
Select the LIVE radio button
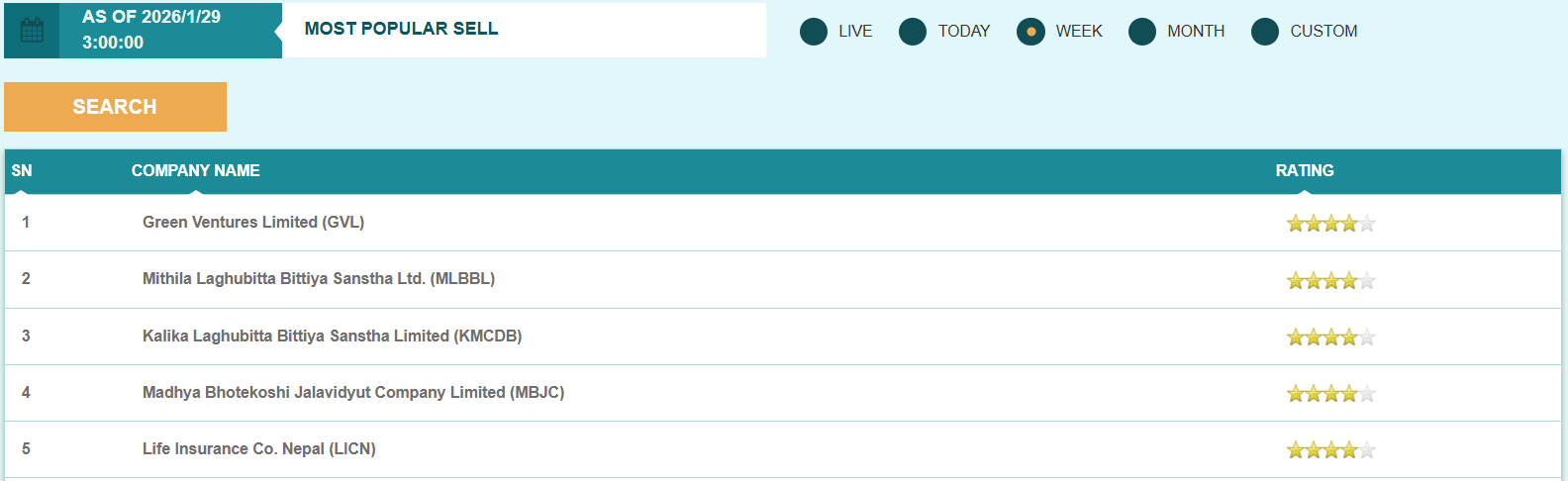(814, 32)
